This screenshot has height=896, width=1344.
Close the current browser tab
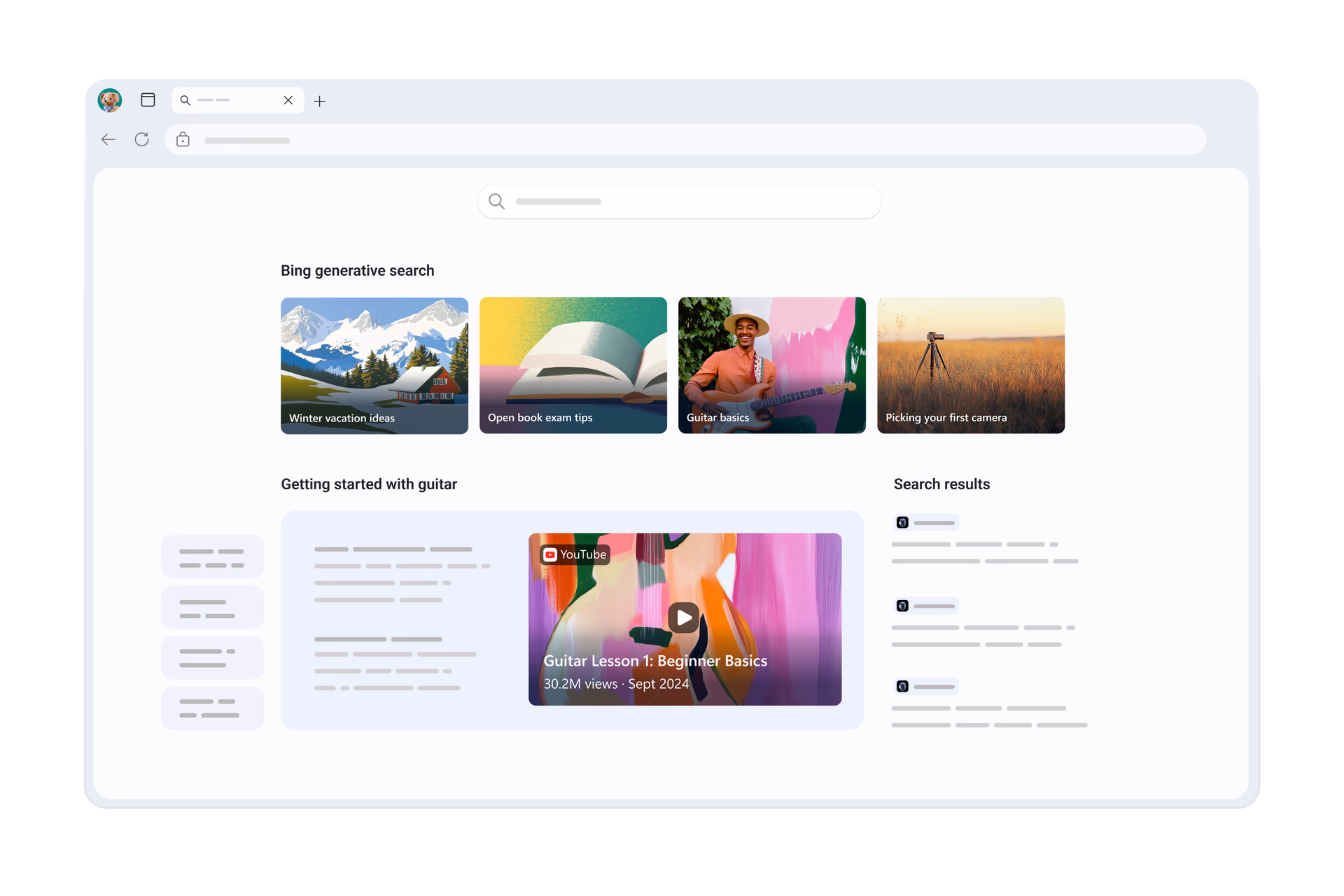[x=288, y=100]
